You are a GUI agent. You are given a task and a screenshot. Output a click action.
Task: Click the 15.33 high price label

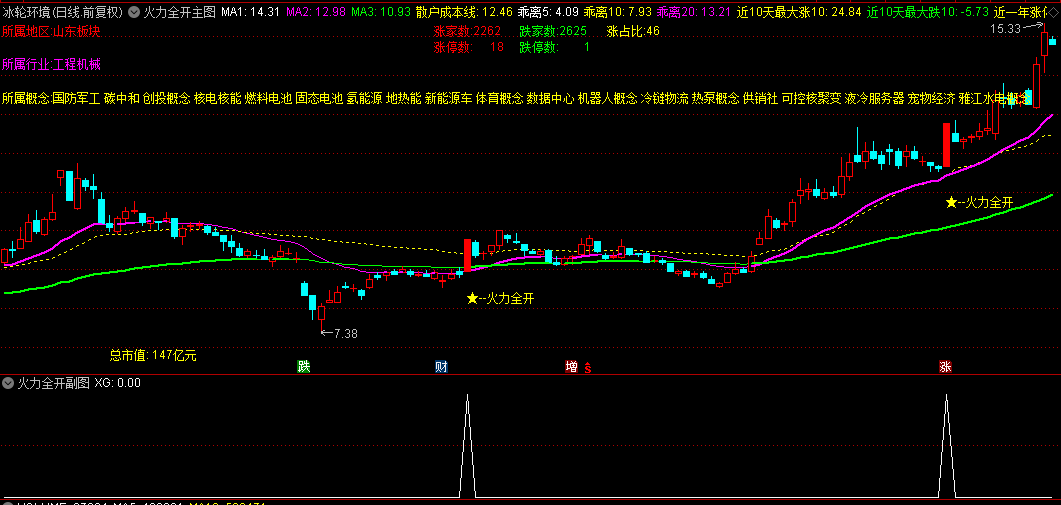pyautogui.click(x=1004, y=28)
